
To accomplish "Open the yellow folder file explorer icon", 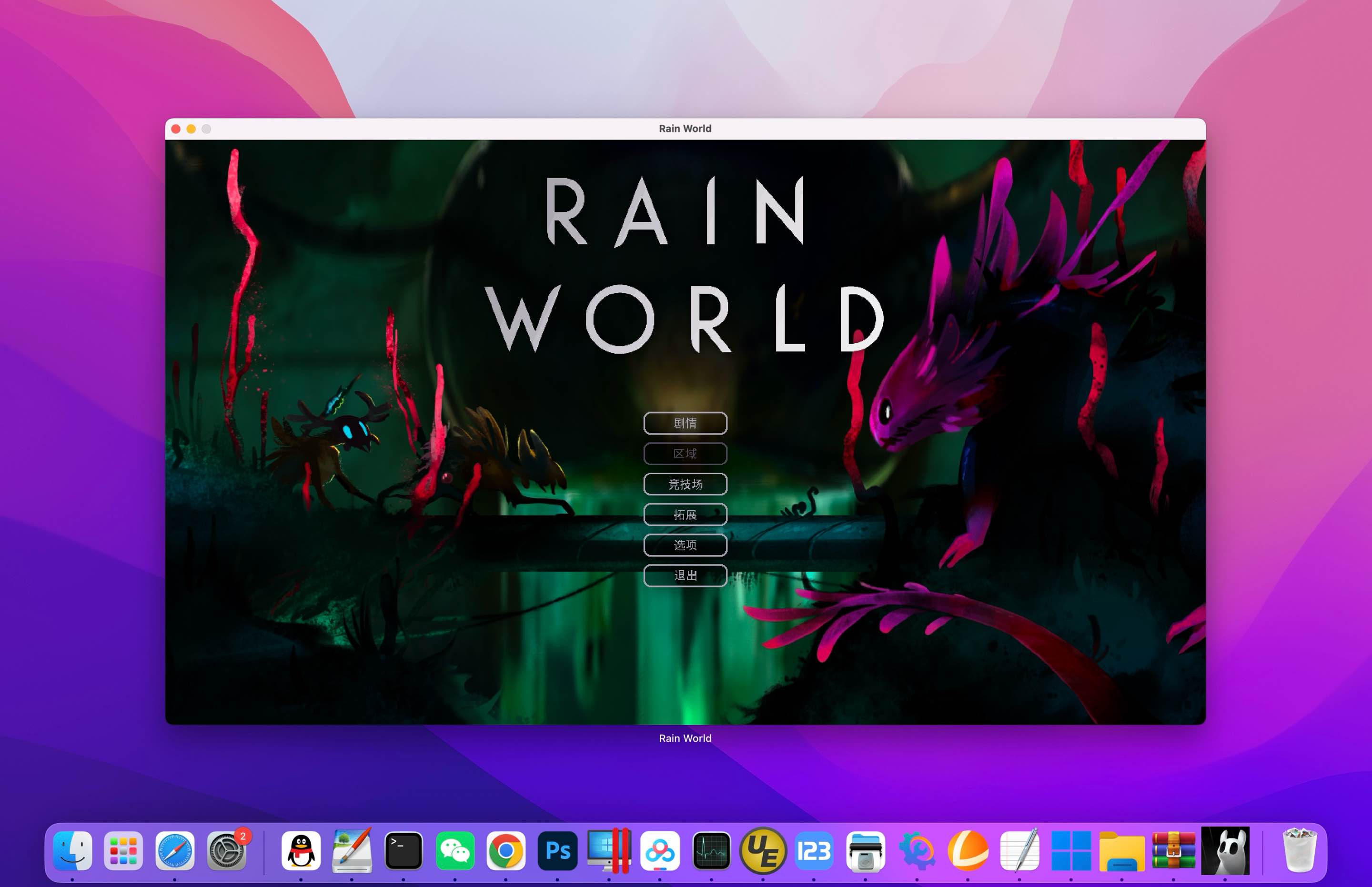I will click(1121, 851).
